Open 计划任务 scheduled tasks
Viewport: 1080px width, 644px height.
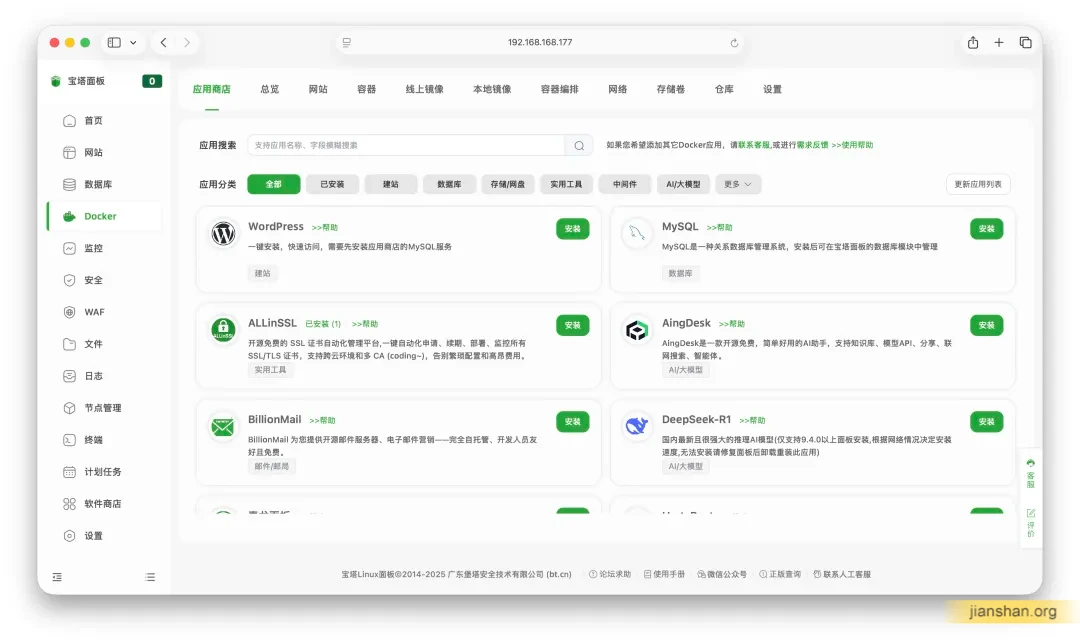(x=103, y=472)
